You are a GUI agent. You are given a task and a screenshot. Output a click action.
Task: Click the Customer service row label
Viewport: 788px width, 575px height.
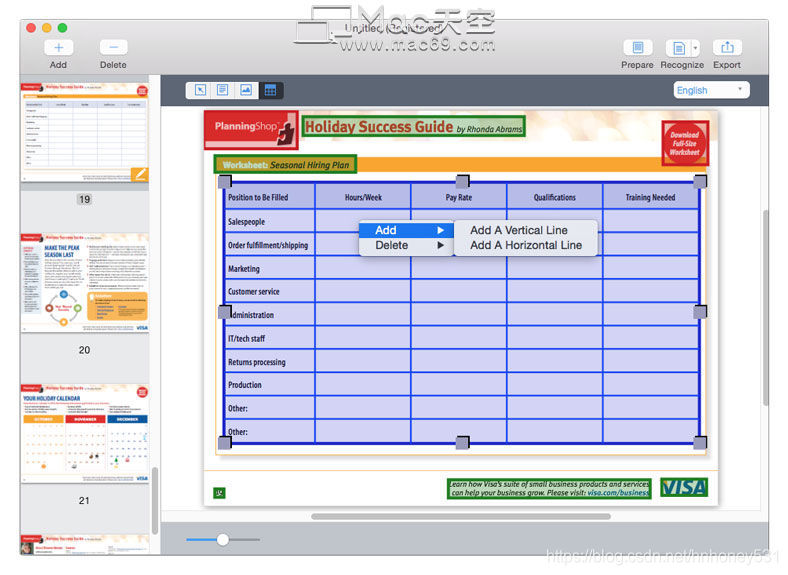coord(253,292)
